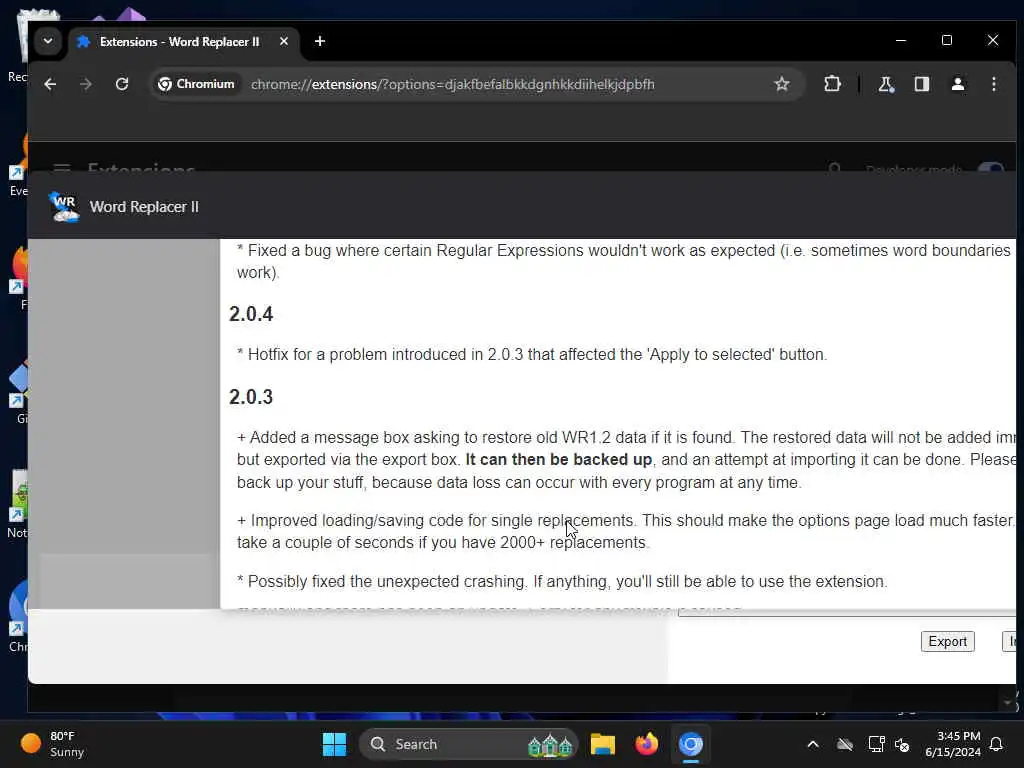Image resolution: width=1024 pixels, height=768 pixels.
Task: Click the hamburger menu beside Extensions title
Action: point(62,168)
